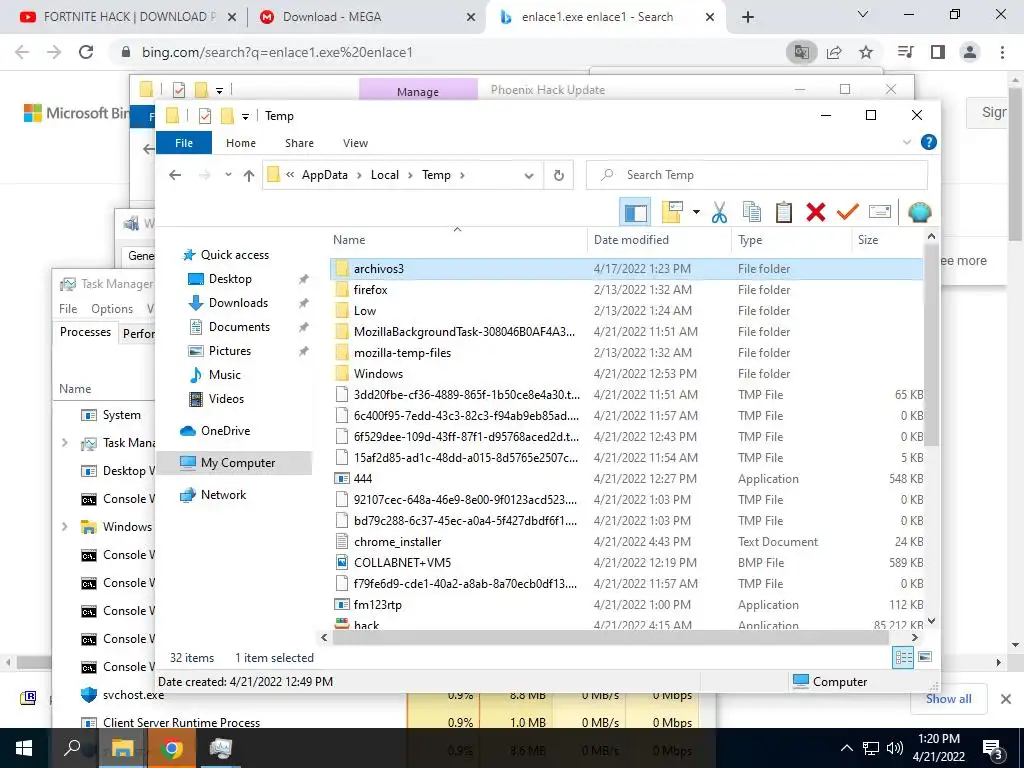Expand the ribbon with the chevron
The image size is (1024, 768).
tap(906, 142)
